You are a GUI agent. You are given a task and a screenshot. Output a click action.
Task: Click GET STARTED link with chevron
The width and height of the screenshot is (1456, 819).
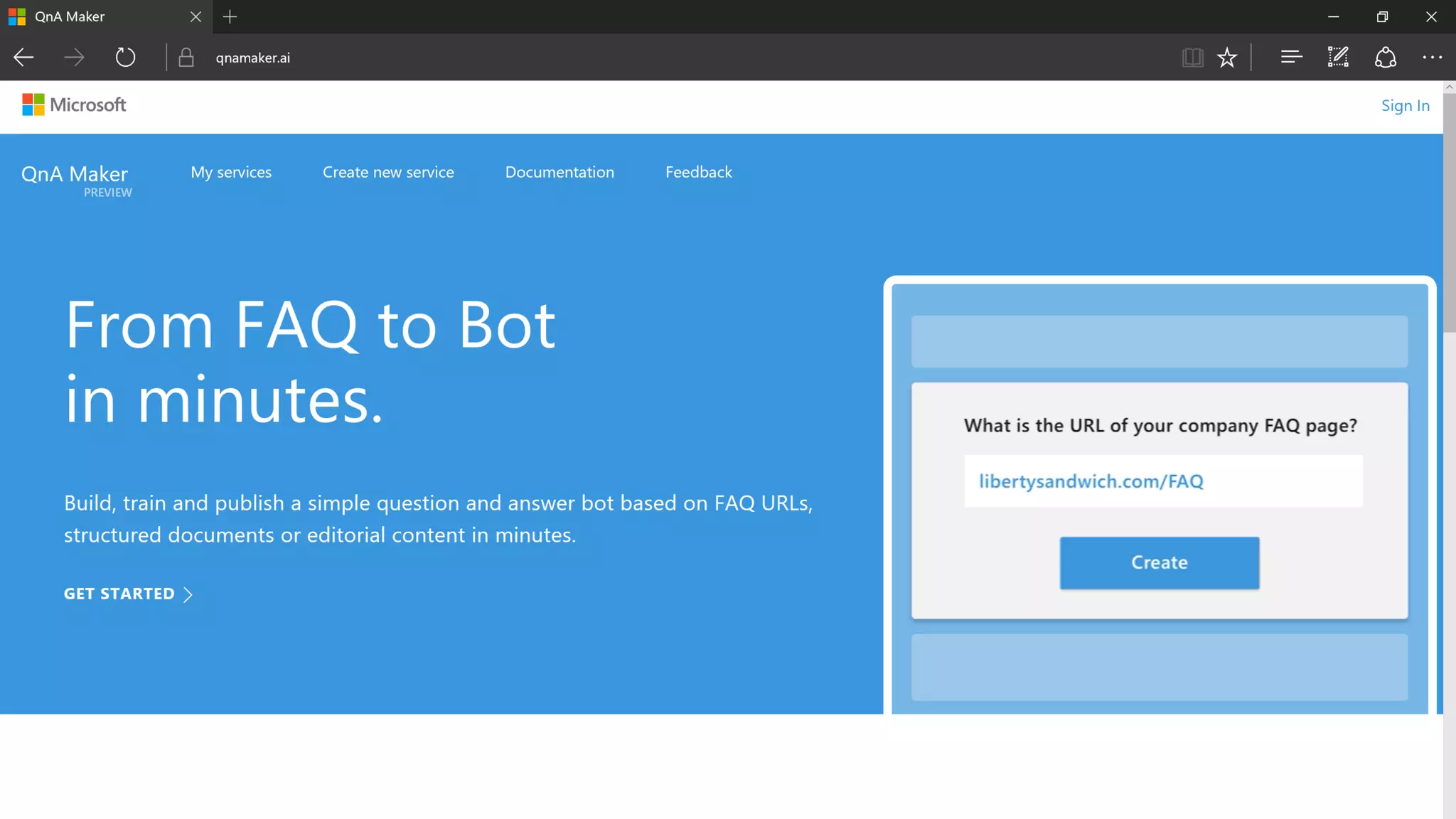(x=128, y=594)
